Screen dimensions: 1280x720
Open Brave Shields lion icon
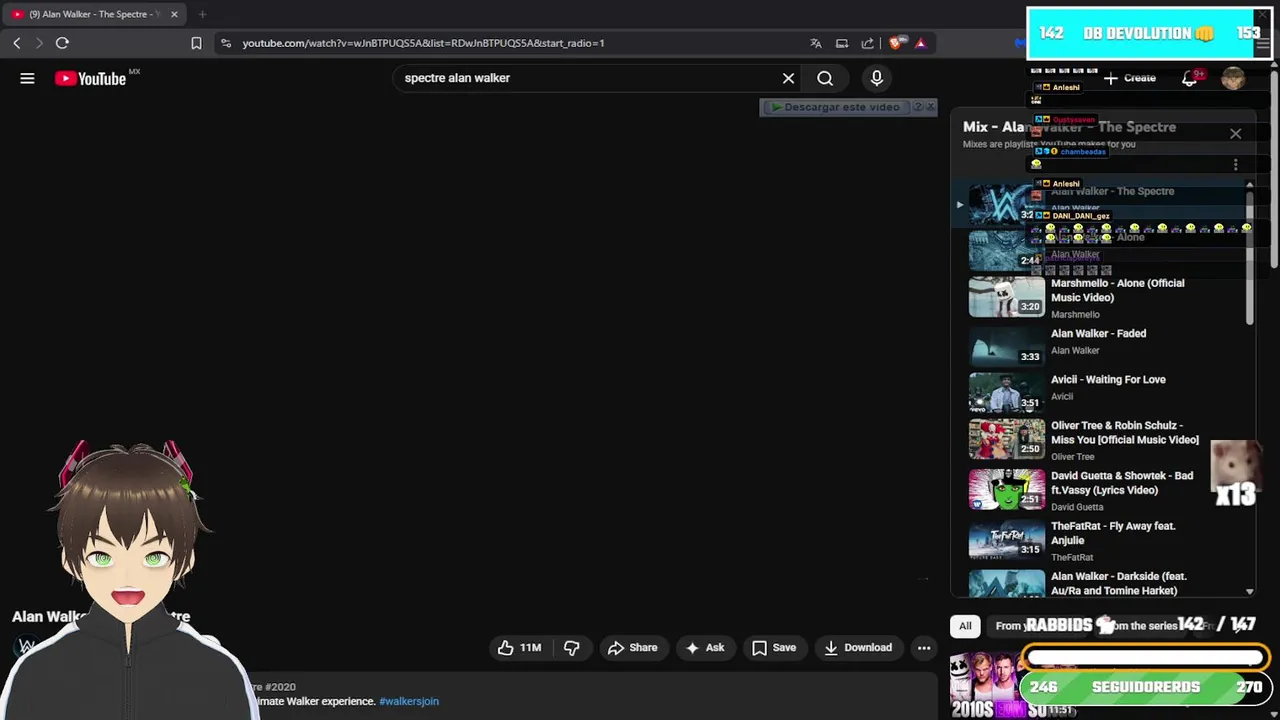pos(897,43)
